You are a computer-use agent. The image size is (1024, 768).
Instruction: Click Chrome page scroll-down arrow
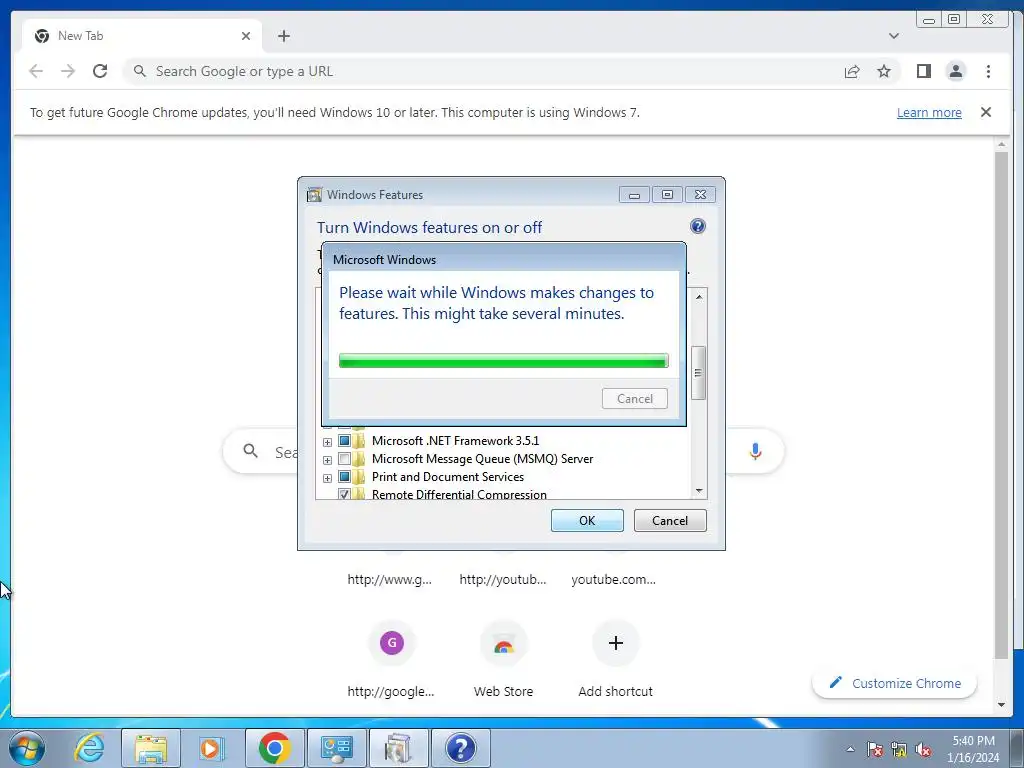coord(1001,705)
